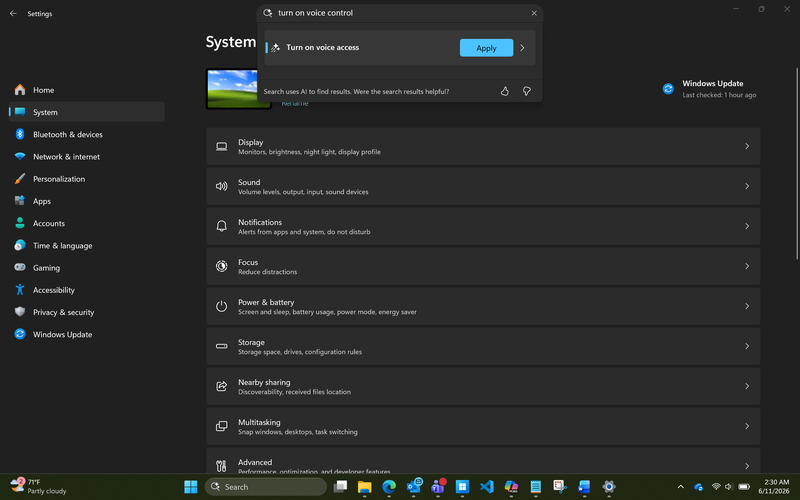Expand the Power & battery chevron

tap(747, 306)
